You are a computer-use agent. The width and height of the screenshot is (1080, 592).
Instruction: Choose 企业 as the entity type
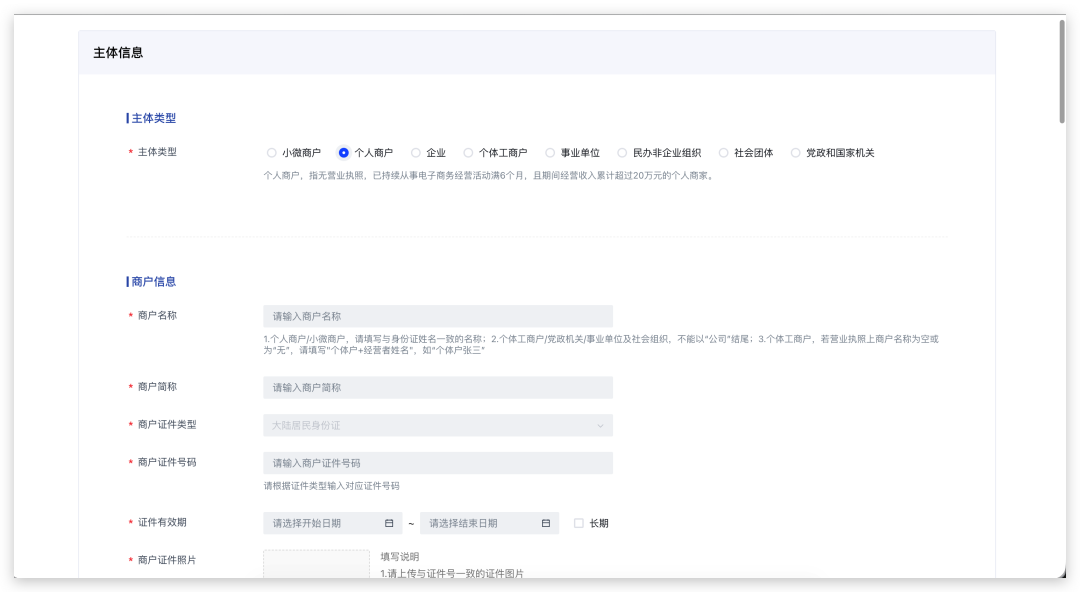click(x=416, y=153)
